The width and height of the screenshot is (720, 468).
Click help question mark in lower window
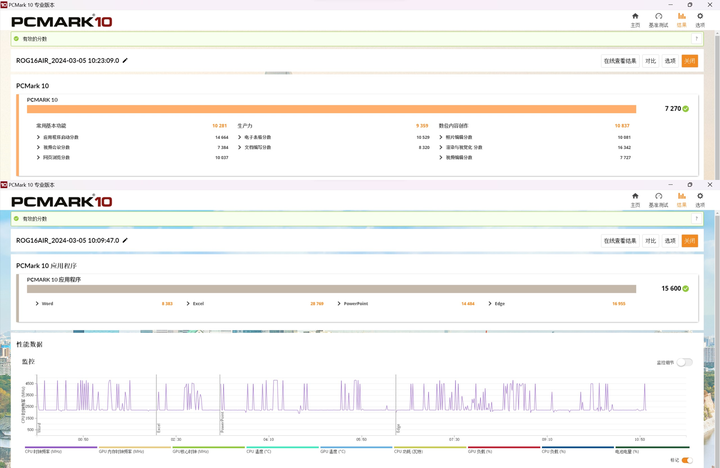click(697, 219)
